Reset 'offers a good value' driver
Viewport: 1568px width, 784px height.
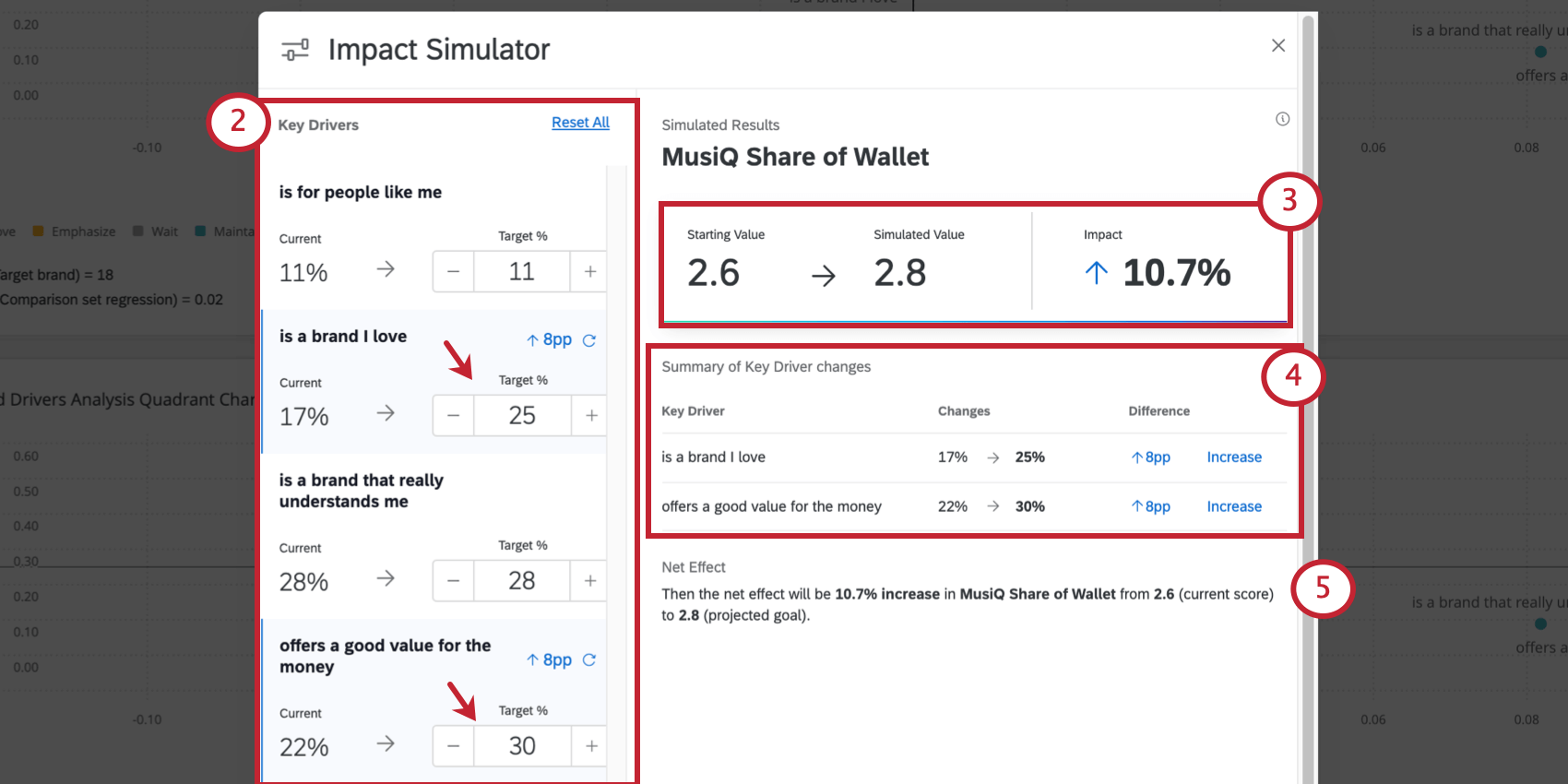click(x=589, y=660)
